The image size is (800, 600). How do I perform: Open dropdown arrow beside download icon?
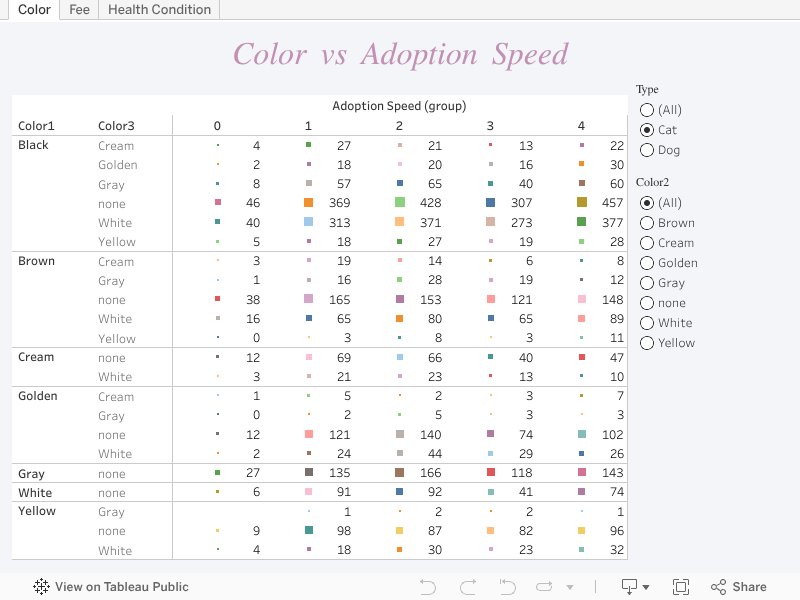[x=646, y=588]
